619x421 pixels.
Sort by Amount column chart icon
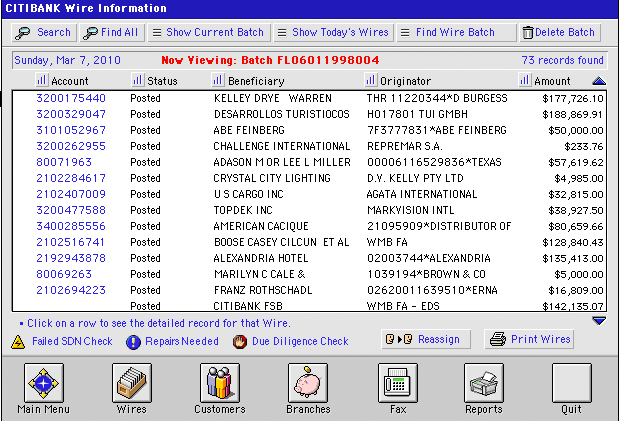tap(524, 80)
